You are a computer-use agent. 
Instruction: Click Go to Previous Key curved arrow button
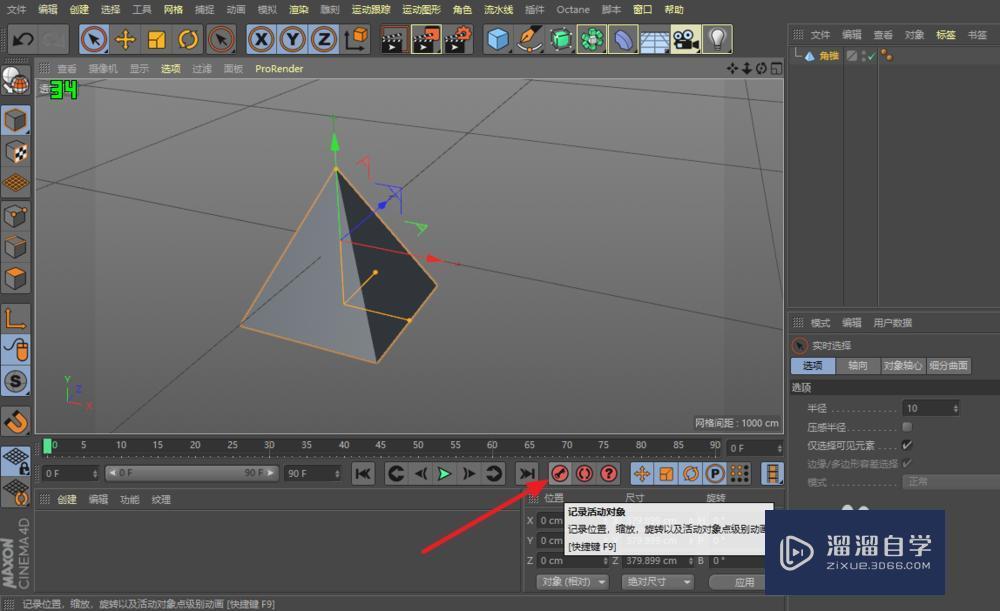click(x=395, y=473)
